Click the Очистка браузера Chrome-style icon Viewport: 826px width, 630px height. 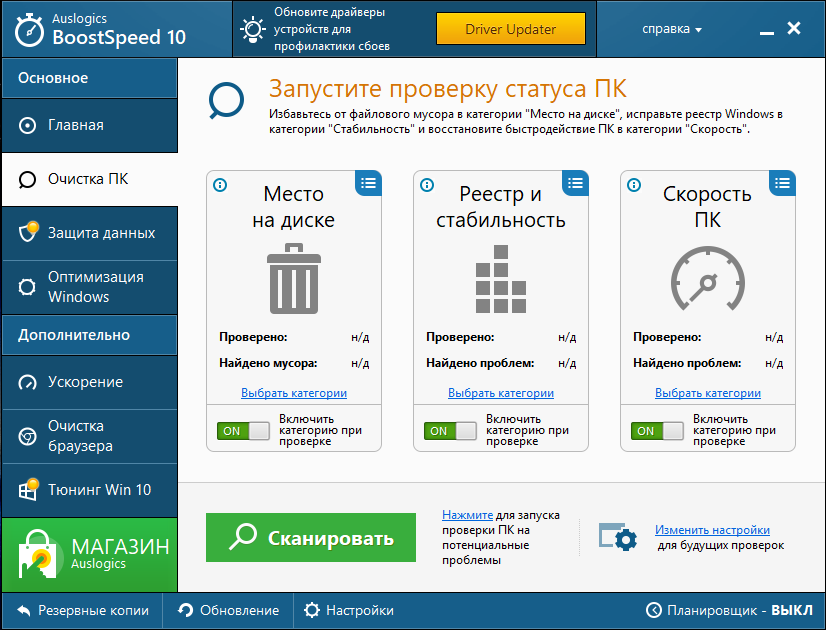tap(27, 436)
